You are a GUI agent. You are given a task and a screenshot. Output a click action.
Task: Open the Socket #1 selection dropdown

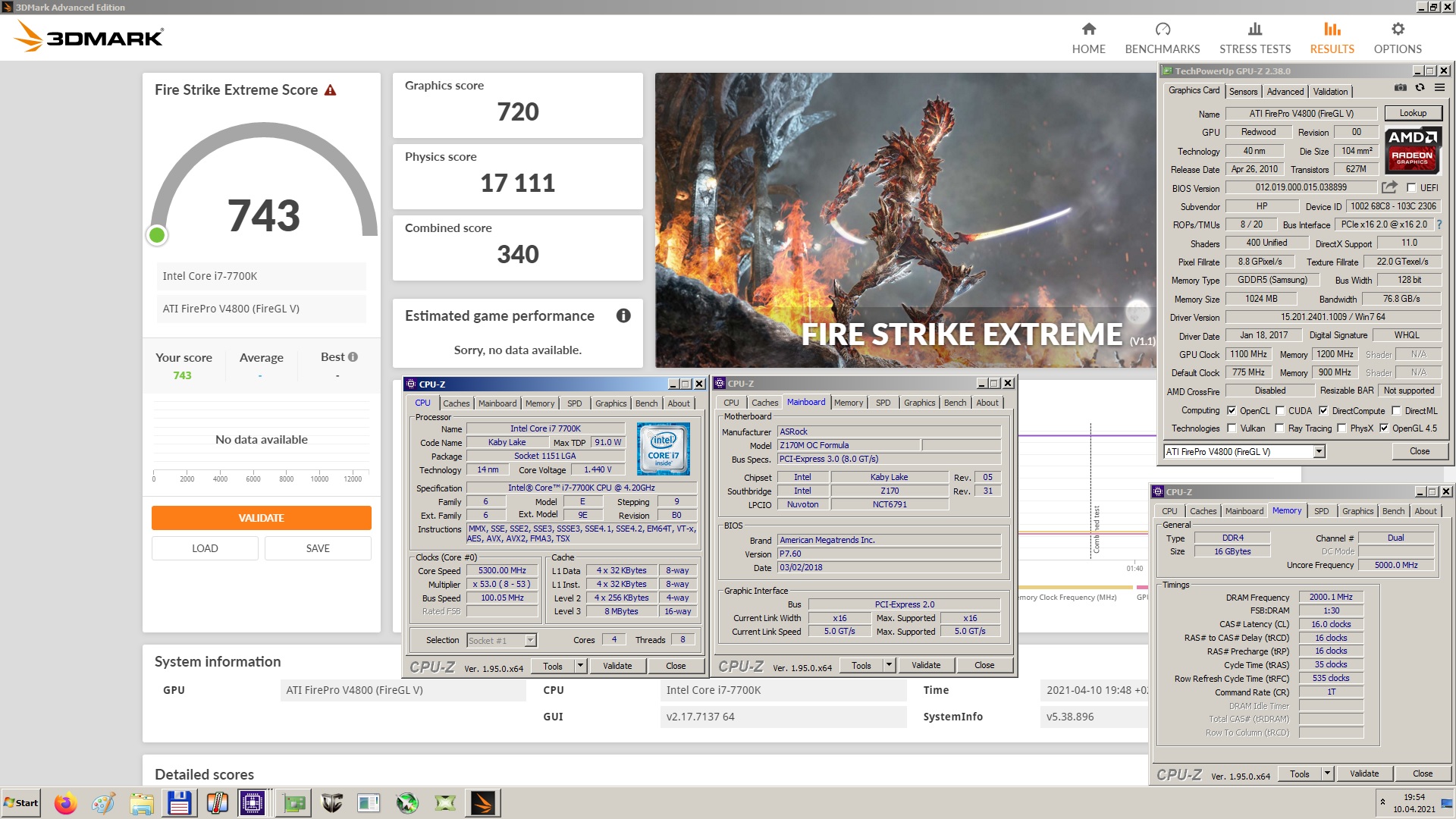click(x=530, y=640)
